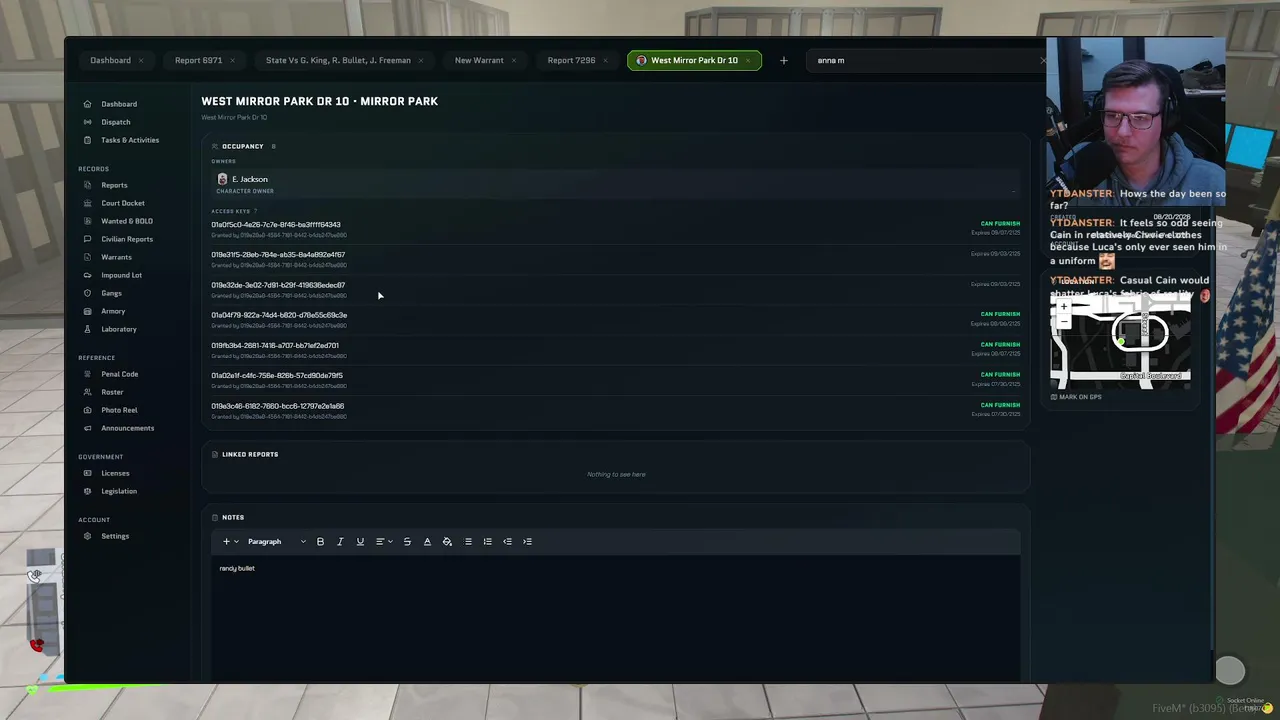Click the Warrants sidebar icon
This screenshot has height=720, width=1280.
(88, 257)
